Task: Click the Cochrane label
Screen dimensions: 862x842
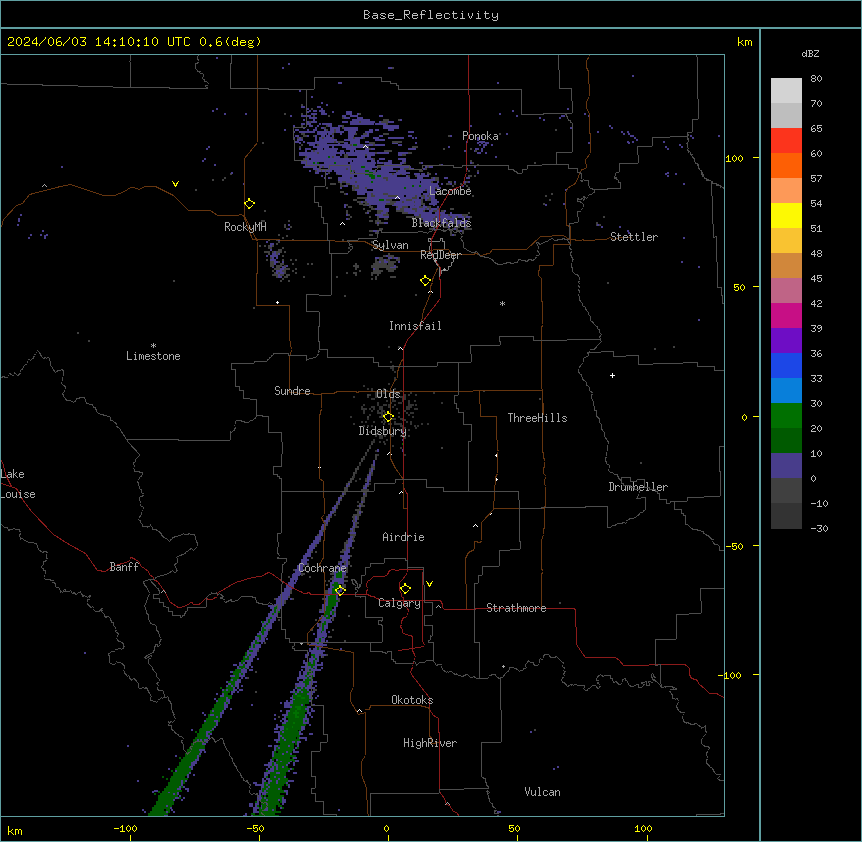Action: [322, 568]
